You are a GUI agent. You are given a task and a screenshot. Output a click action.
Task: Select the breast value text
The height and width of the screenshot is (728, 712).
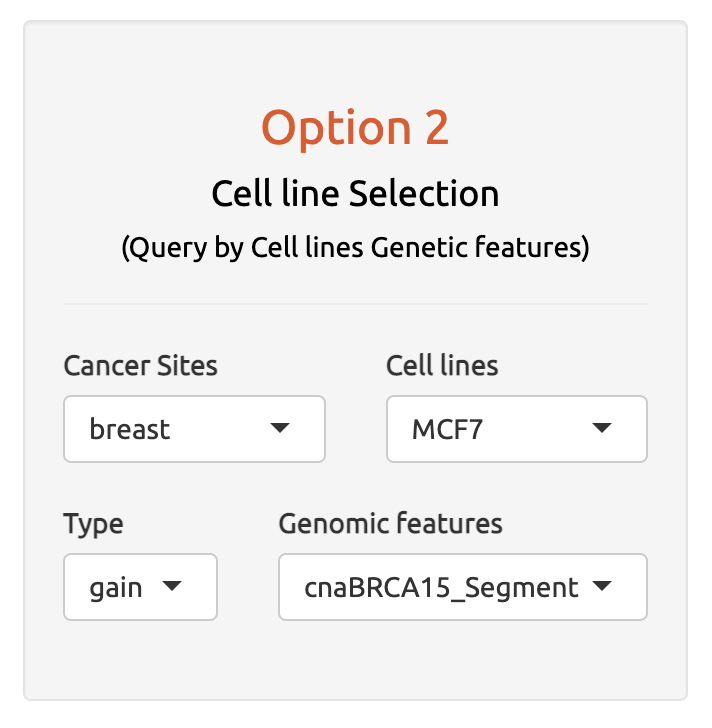point(129,429)
